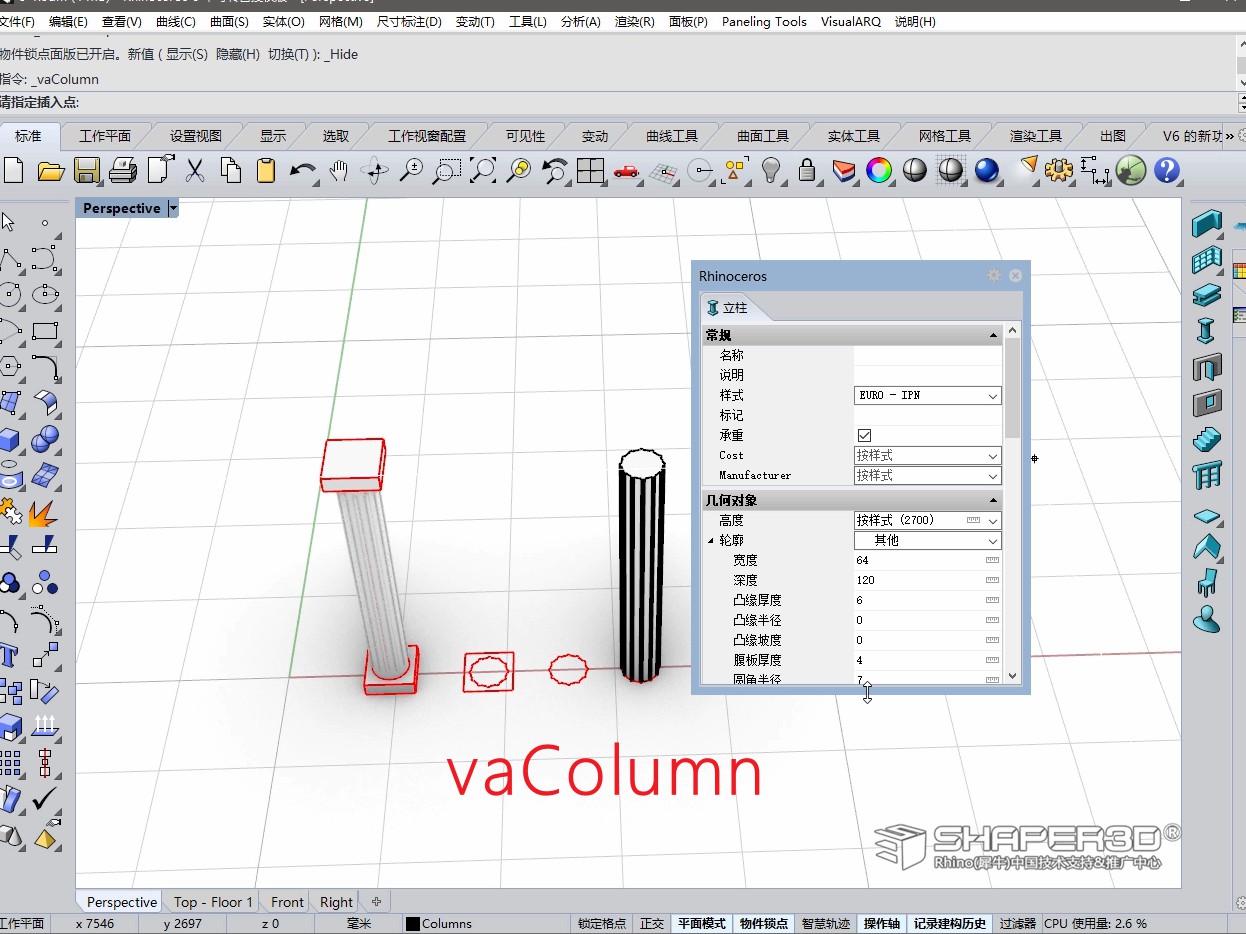The image size is (1246, 934).
Task: Open the Paneling Tools menu
Action: pos(764,21)
